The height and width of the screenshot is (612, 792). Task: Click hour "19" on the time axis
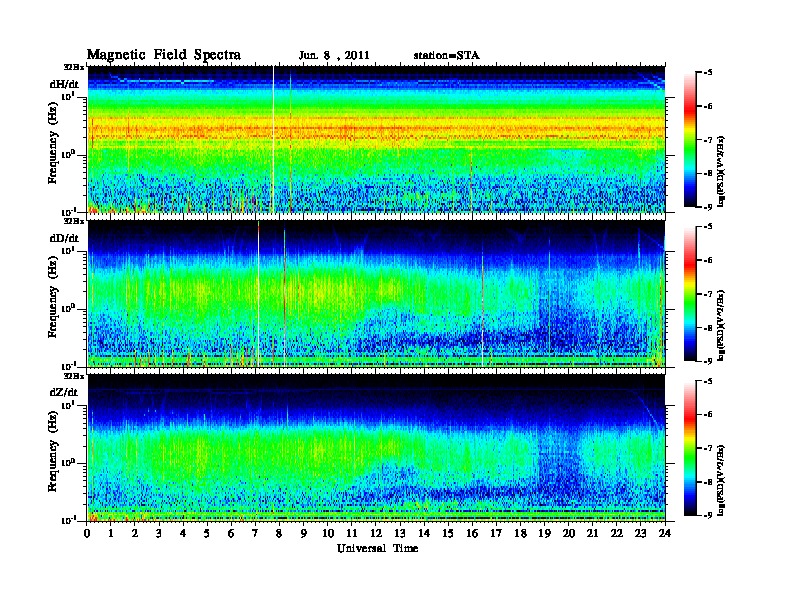pos(544,534)
